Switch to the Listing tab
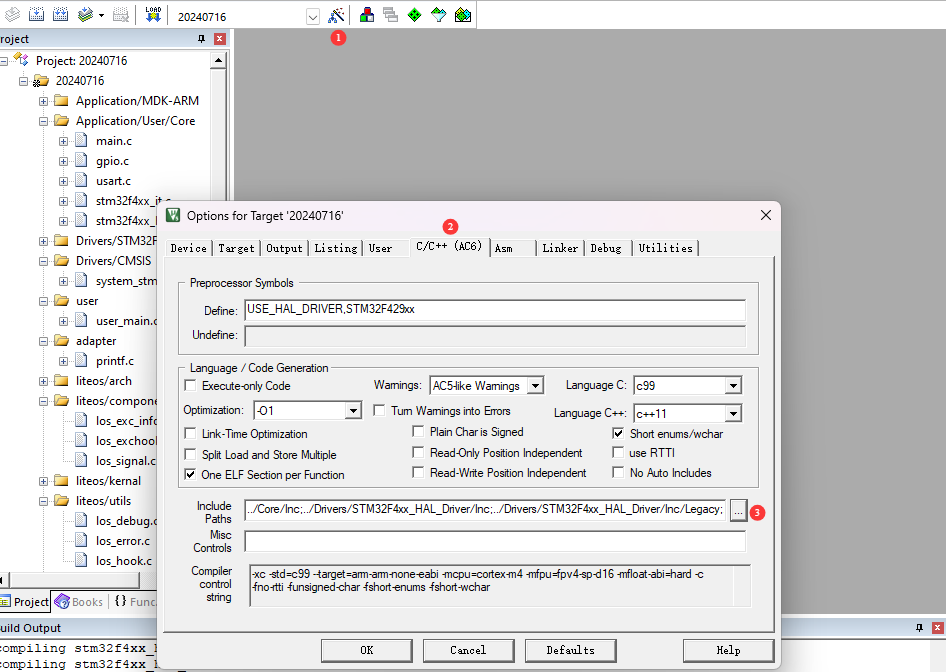 335,248
